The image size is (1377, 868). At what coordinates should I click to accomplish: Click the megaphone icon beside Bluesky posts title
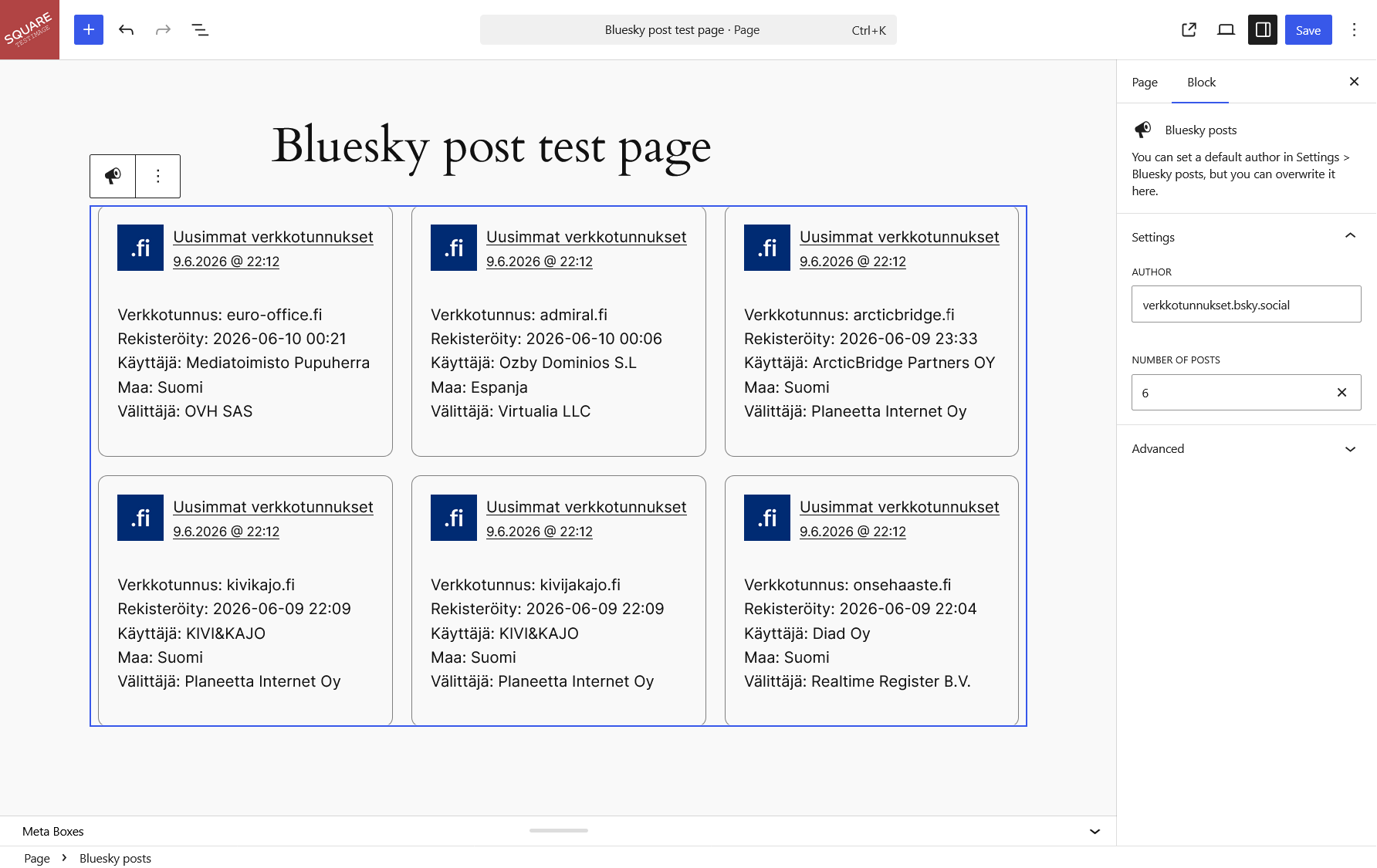[x=1143, y=130]
